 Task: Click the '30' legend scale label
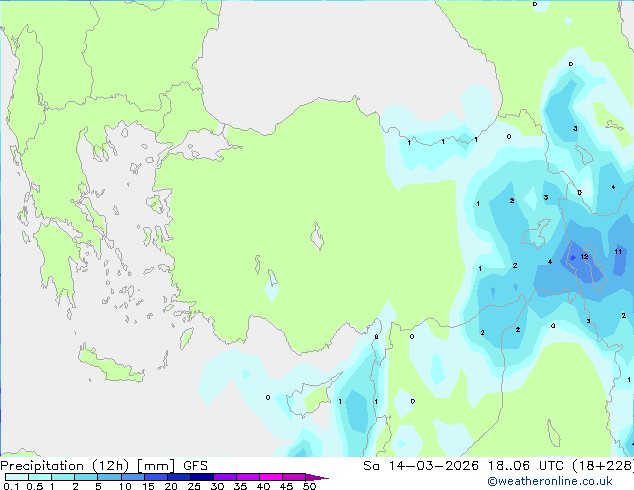[217, 486]
